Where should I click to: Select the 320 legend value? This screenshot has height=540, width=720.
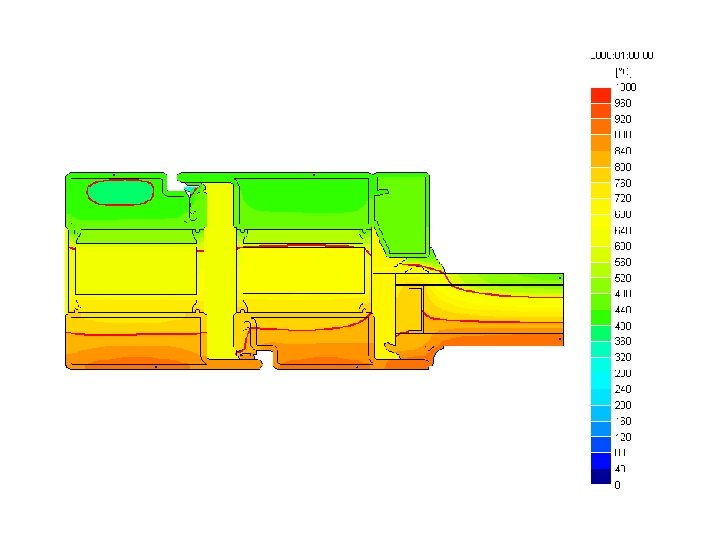point(623,357)
